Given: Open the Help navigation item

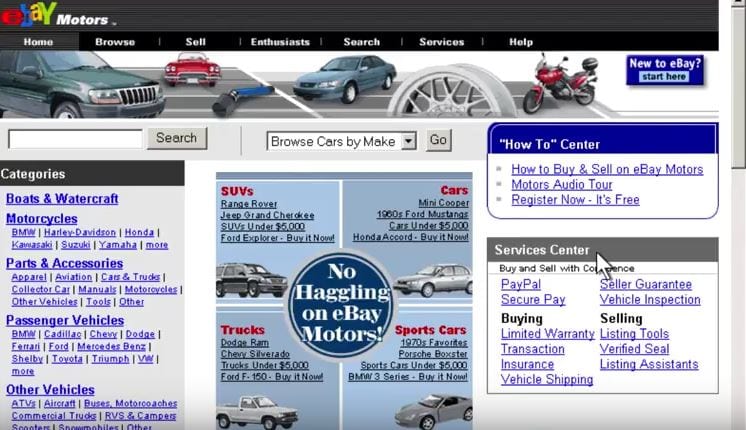Looking at the screenshot, I should pos(521,42).
